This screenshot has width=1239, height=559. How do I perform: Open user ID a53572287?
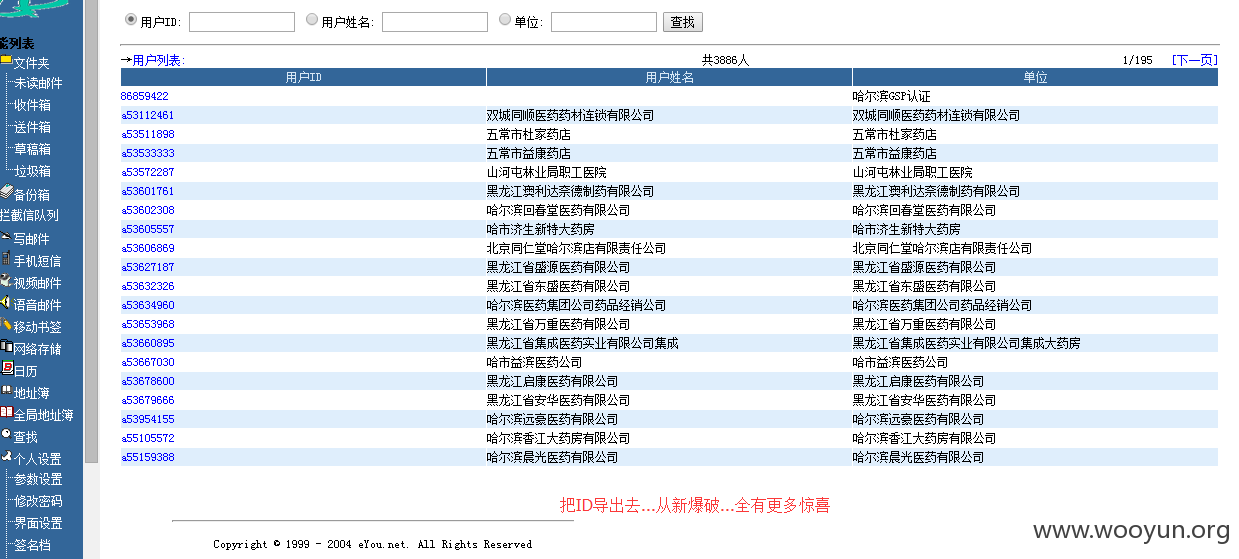148,172
